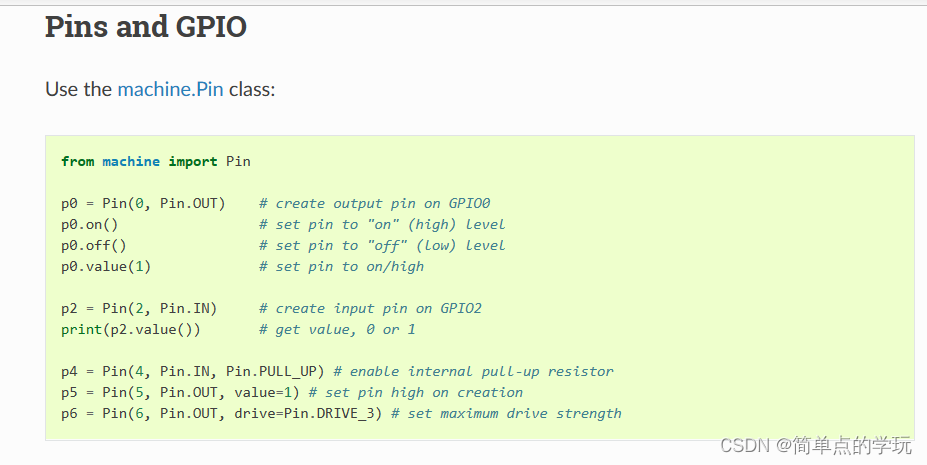Image resolution: width=927 pixels, height=465 pixels.
Task: Click the "p4 = Pin(4, Pin.IN, Pin.PULL_UP)" statement
Action: point(192,371)
